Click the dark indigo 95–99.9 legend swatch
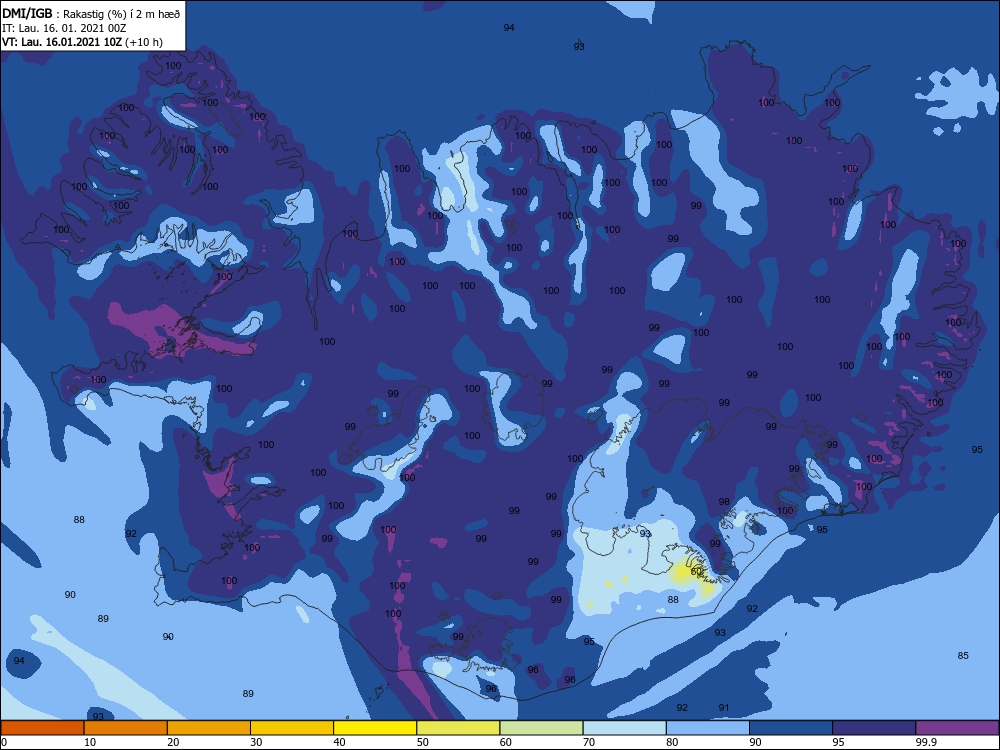The image size is (1000, 750). tap(874, 728)
